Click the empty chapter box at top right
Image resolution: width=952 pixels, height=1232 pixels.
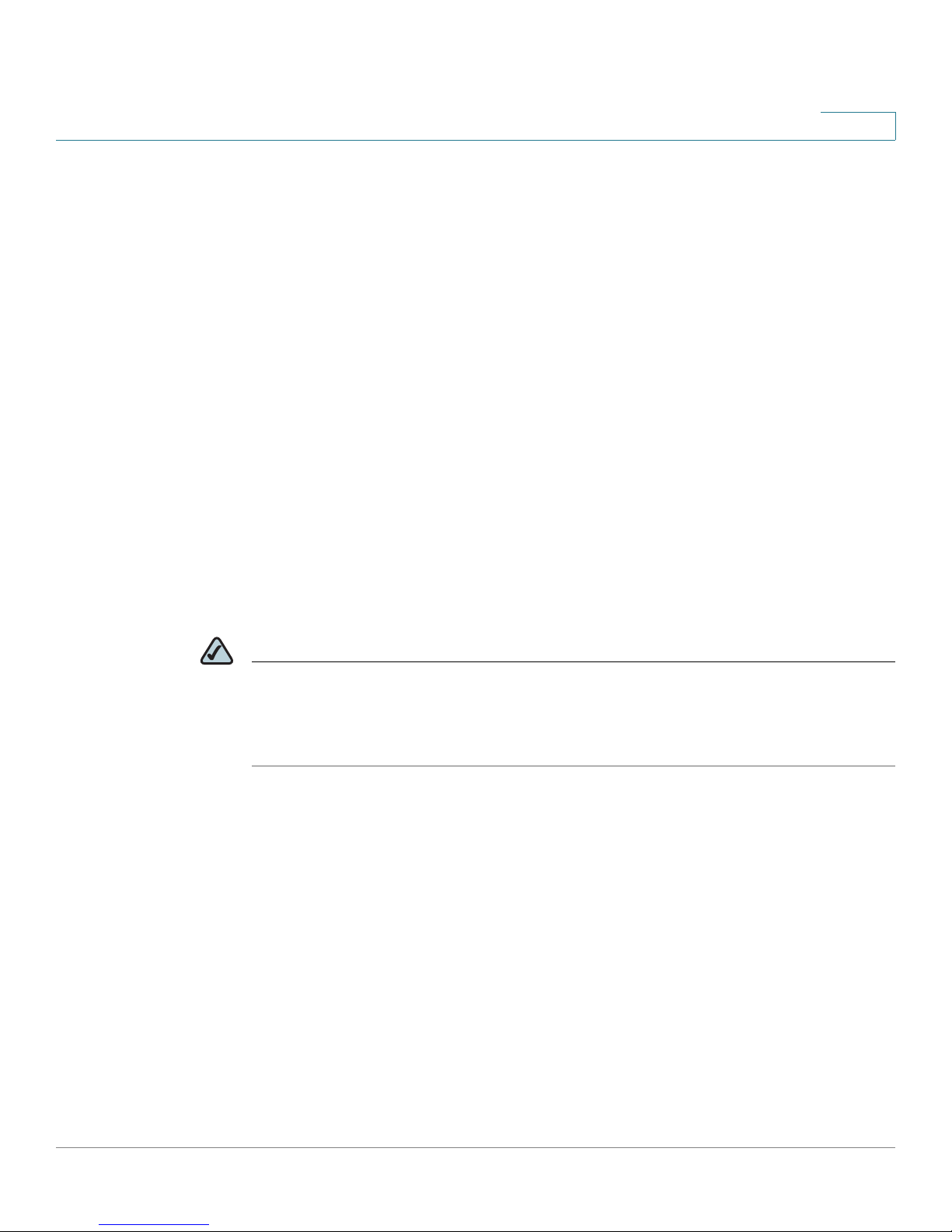click(x=858, y=126)
